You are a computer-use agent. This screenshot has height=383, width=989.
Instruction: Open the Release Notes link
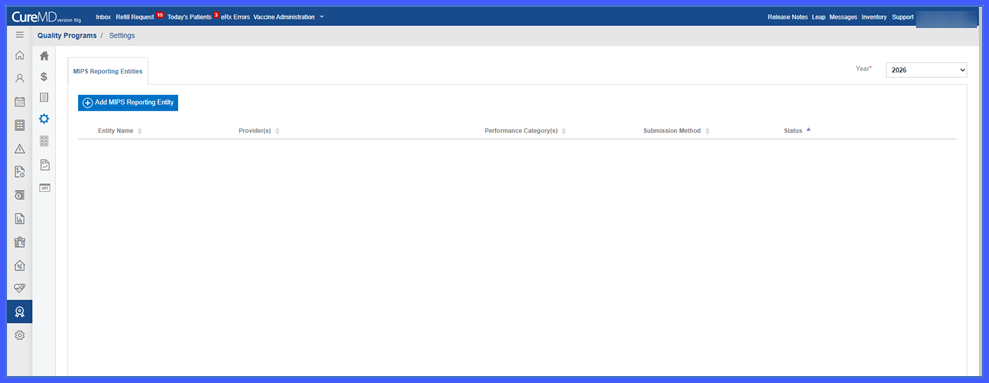click(x=787, y=17)
